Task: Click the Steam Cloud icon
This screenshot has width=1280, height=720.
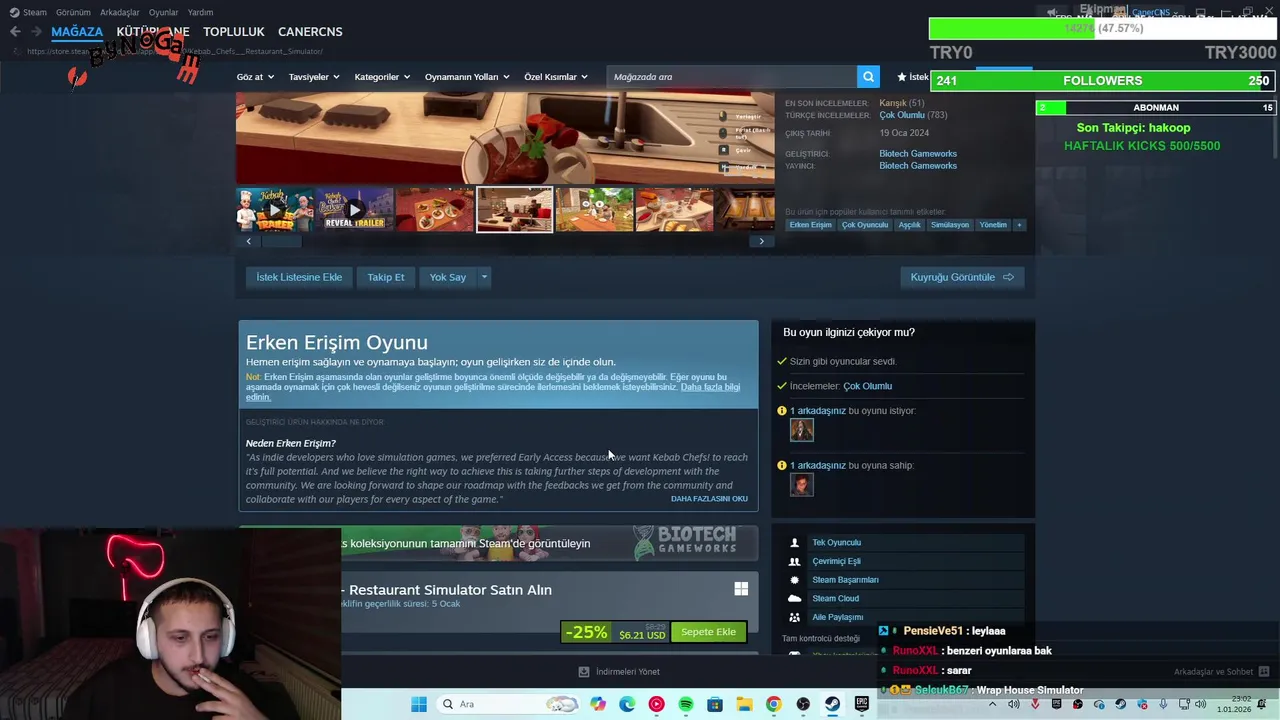Action: tap(794, 598)
